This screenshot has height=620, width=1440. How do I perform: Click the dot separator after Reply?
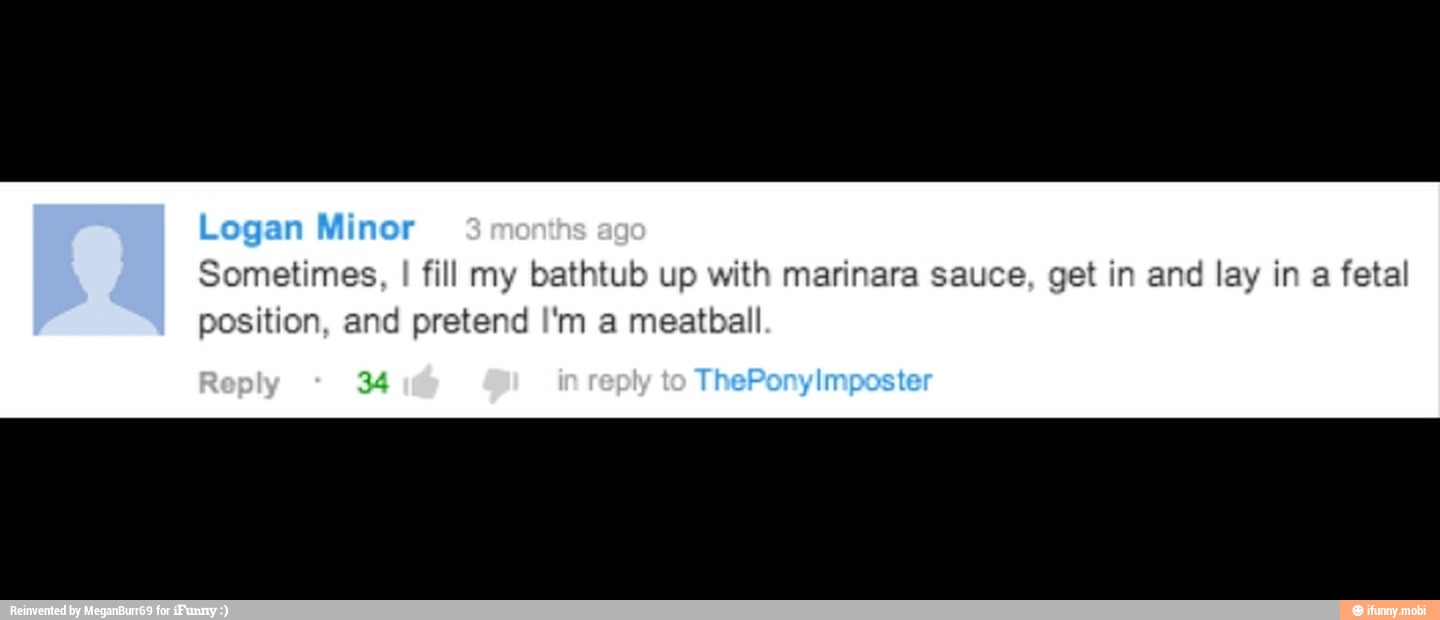[317, 380]
